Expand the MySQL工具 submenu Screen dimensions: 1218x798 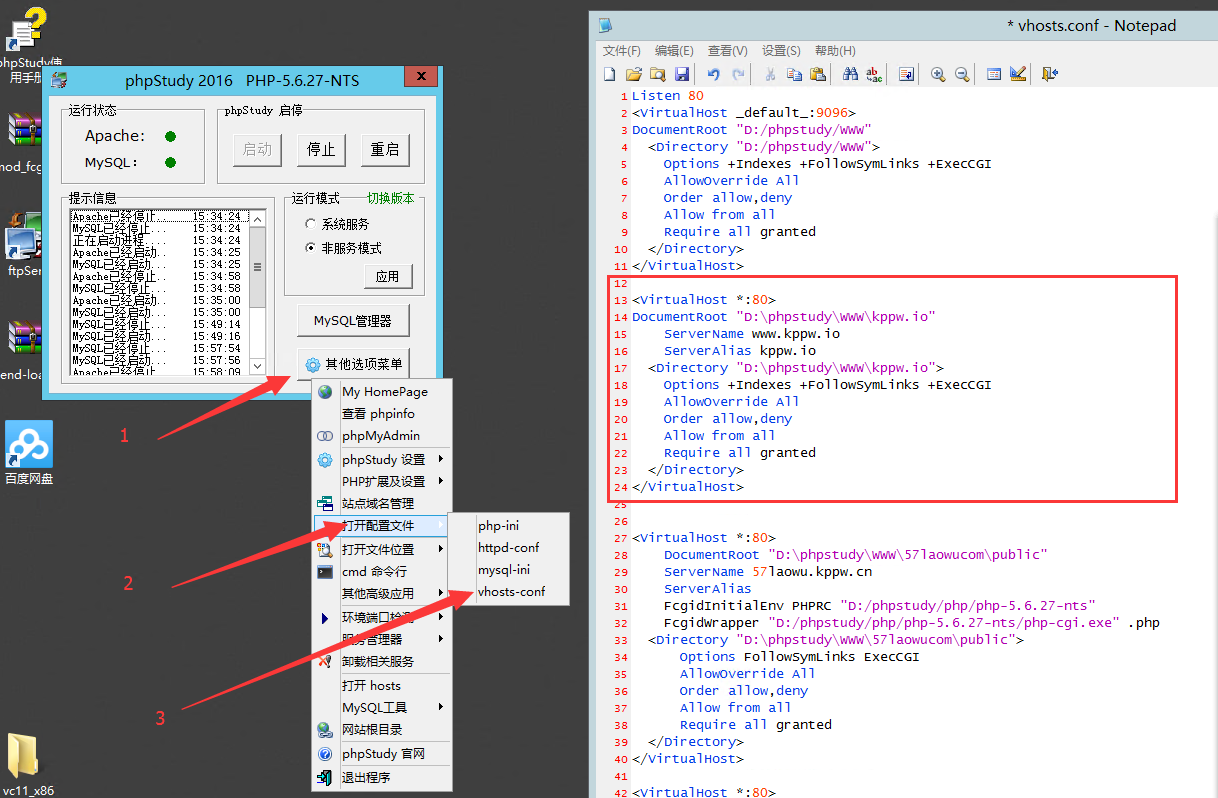tap(383, 707)
